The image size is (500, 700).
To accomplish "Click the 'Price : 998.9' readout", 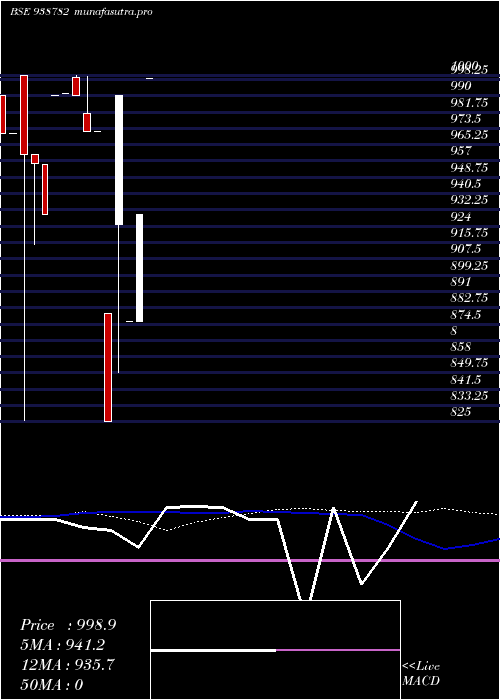I will [68, 625].
